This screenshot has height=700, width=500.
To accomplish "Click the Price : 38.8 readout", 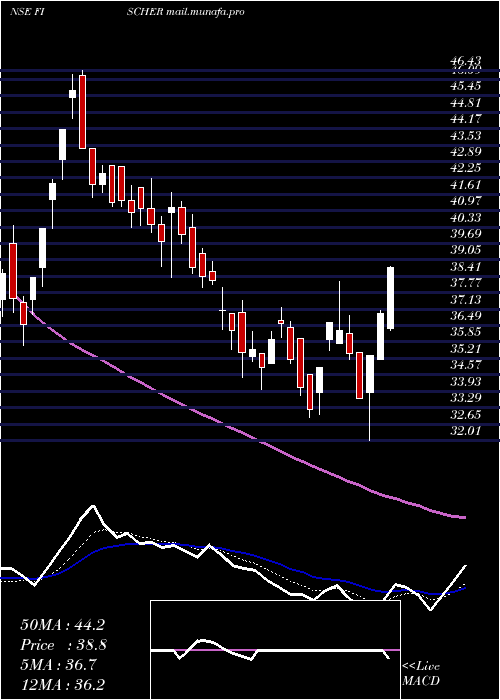I will pos(63,645).
